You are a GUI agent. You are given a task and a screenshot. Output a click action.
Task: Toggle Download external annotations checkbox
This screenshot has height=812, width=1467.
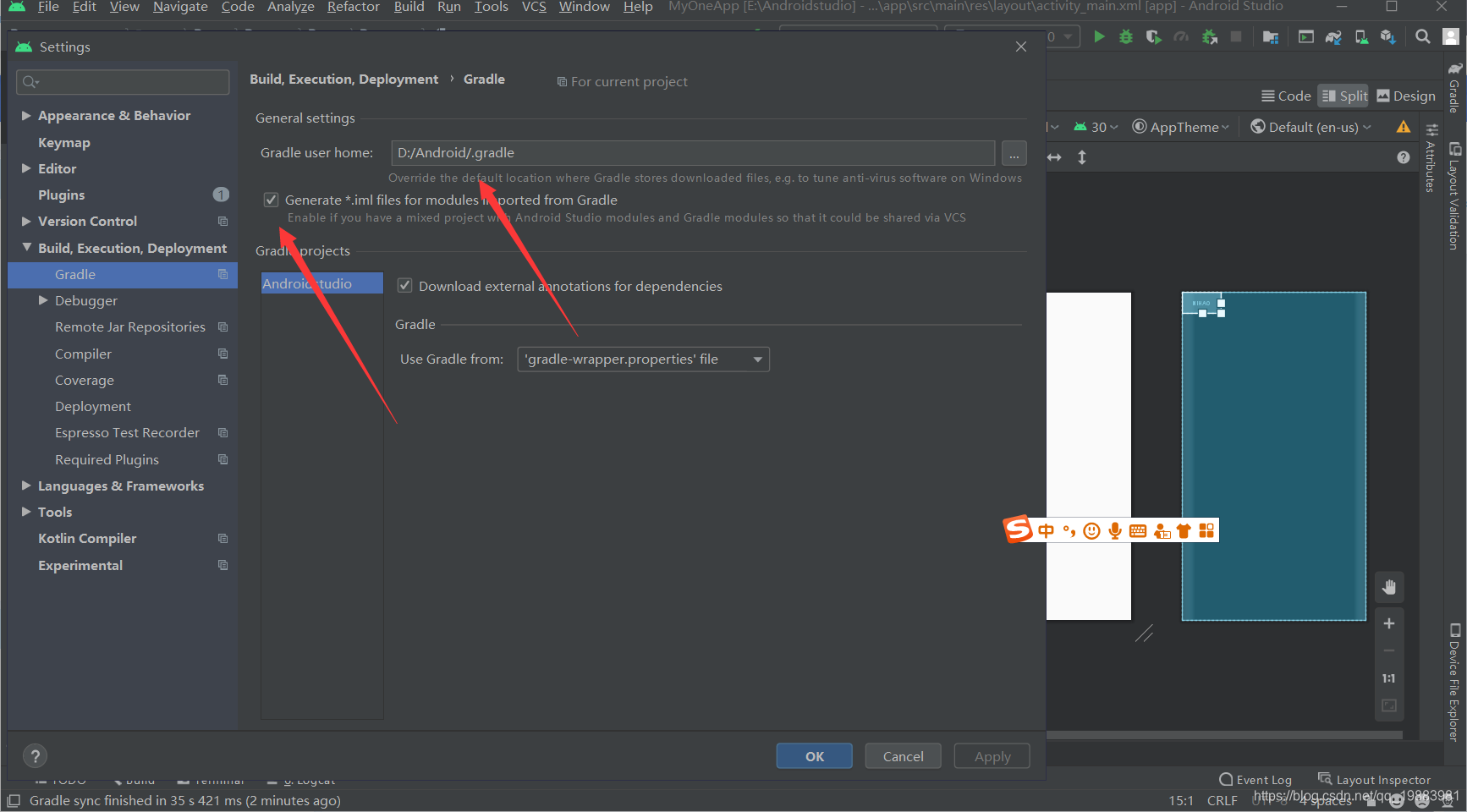pos(405,286)
